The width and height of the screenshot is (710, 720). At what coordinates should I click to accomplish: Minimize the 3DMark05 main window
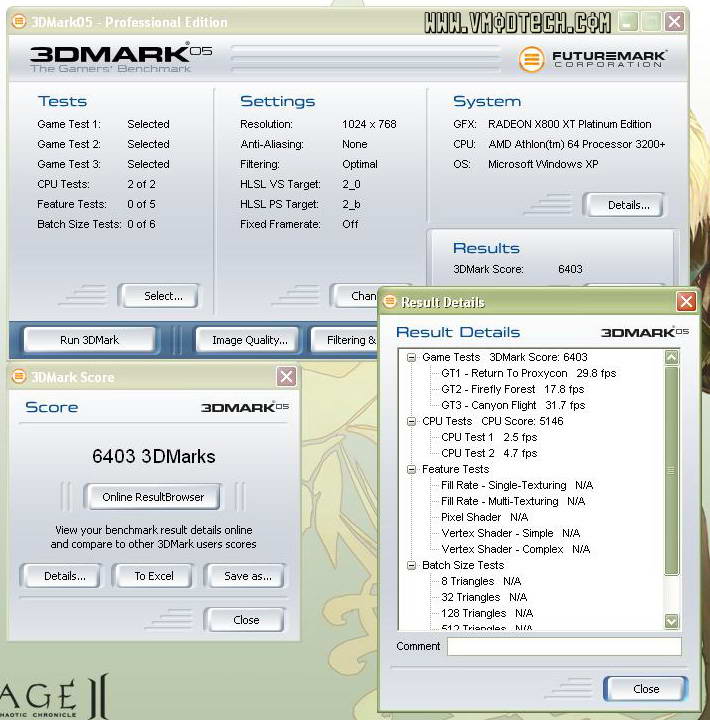pyautogui.click(x=628, y=22)
